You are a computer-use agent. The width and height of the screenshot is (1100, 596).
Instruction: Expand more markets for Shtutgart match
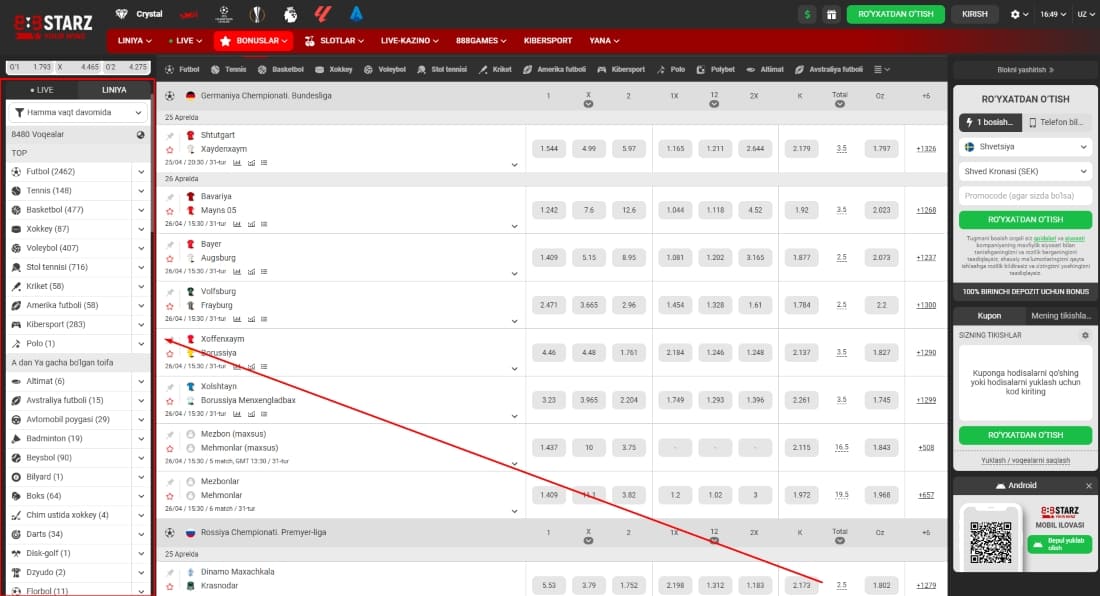pos(514,165)
